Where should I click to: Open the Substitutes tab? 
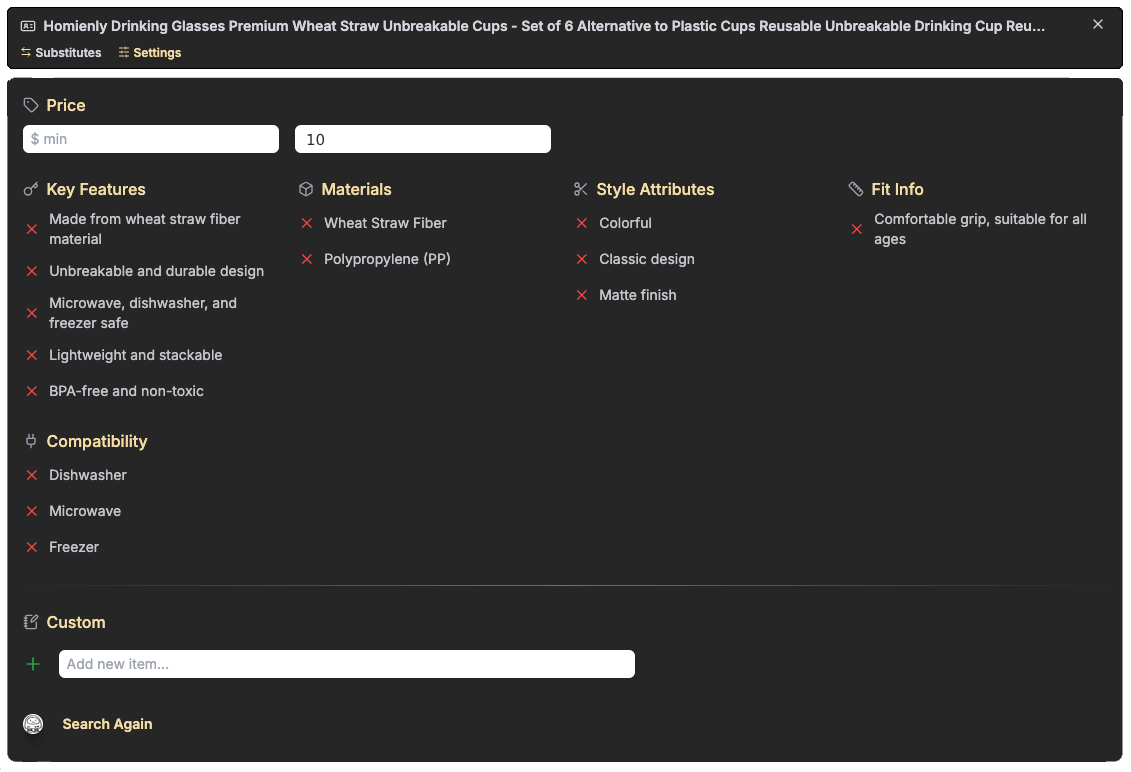click(61, 53)
